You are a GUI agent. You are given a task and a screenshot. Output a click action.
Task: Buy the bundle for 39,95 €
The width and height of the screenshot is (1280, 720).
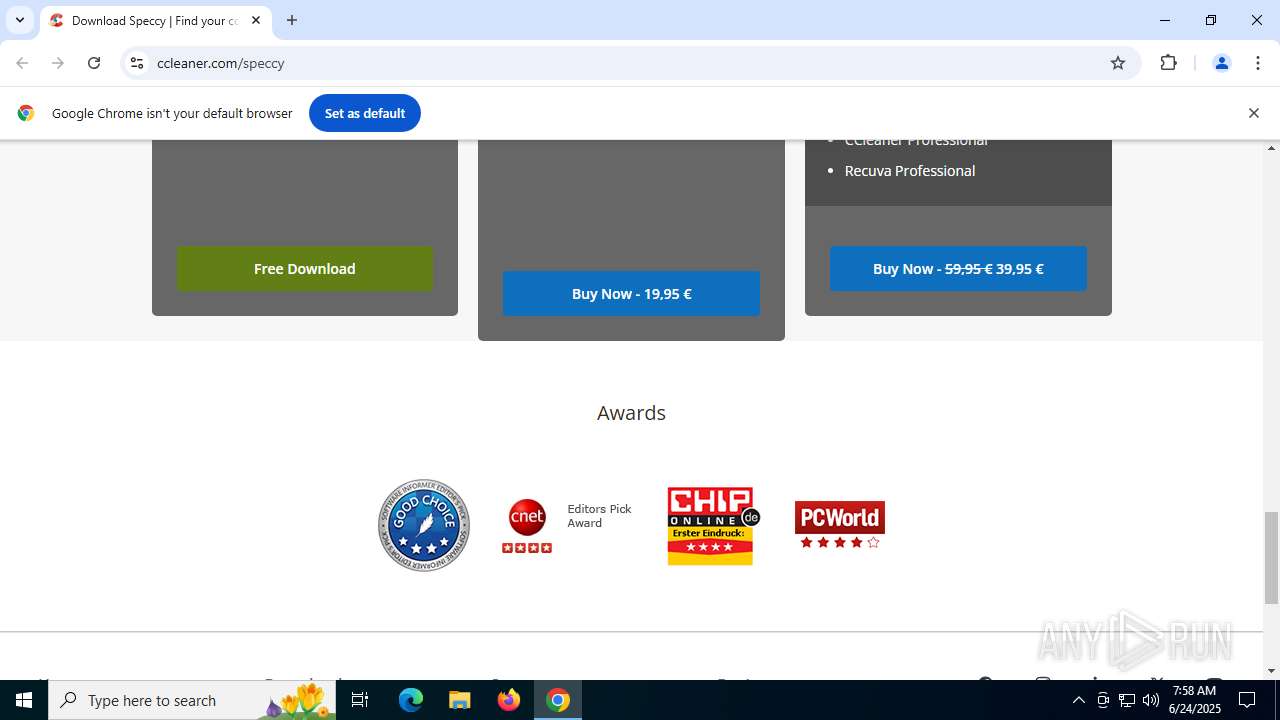point(958,268)
